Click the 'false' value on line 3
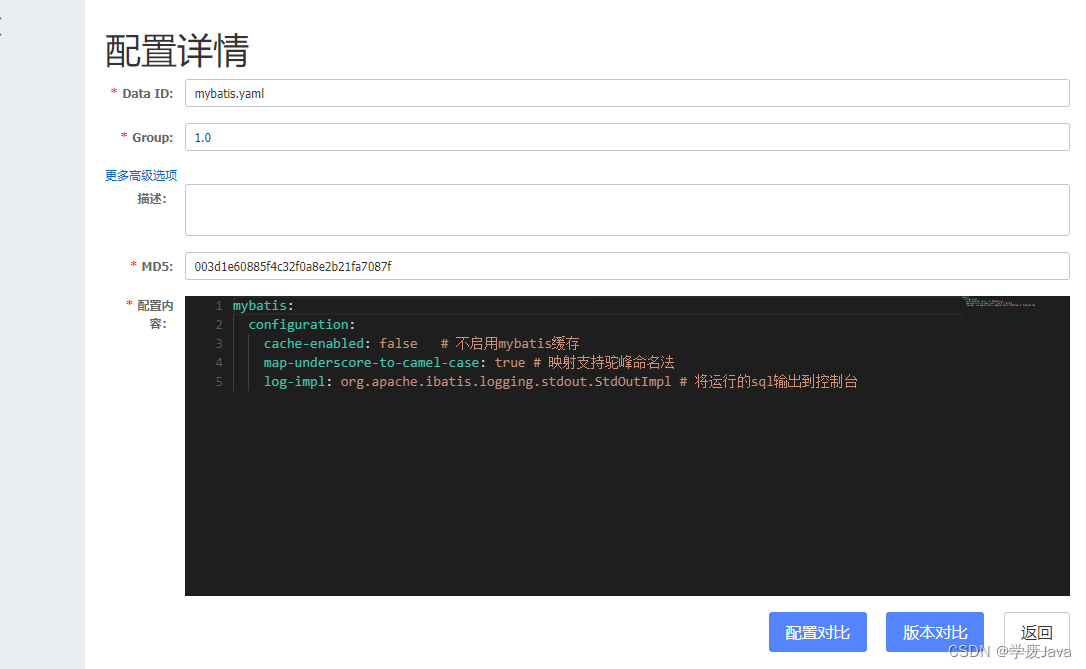 coord(398,344)
